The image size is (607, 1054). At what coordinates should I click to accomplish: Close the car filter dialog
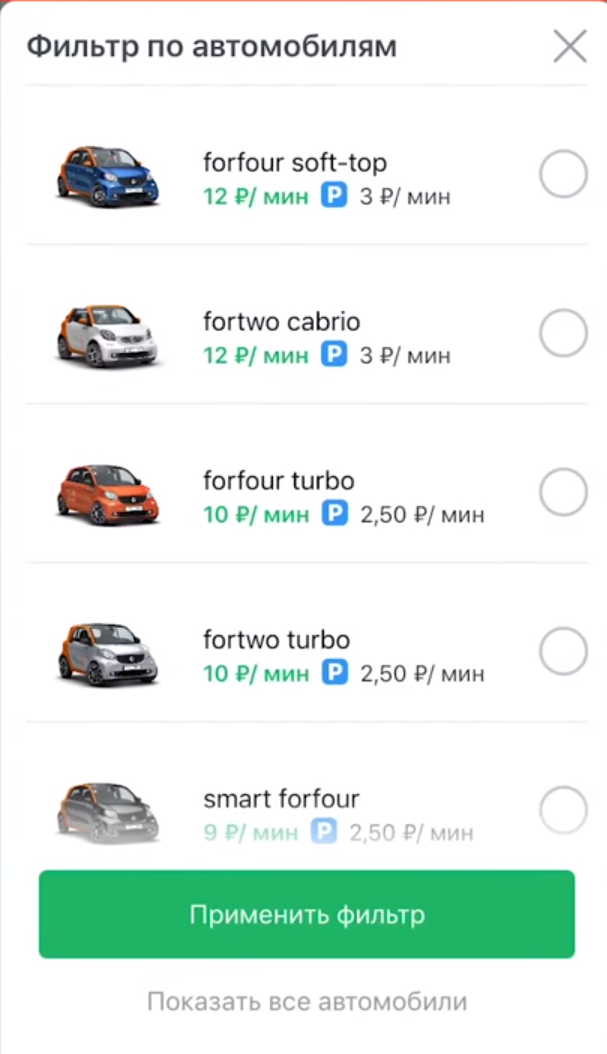pyautogui.click(x=570, y=46)
